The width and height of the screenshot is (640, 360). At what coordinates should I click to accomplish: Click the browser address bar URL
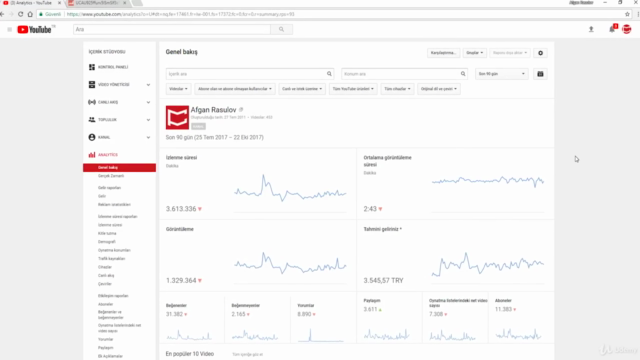(x=180, y=14)
